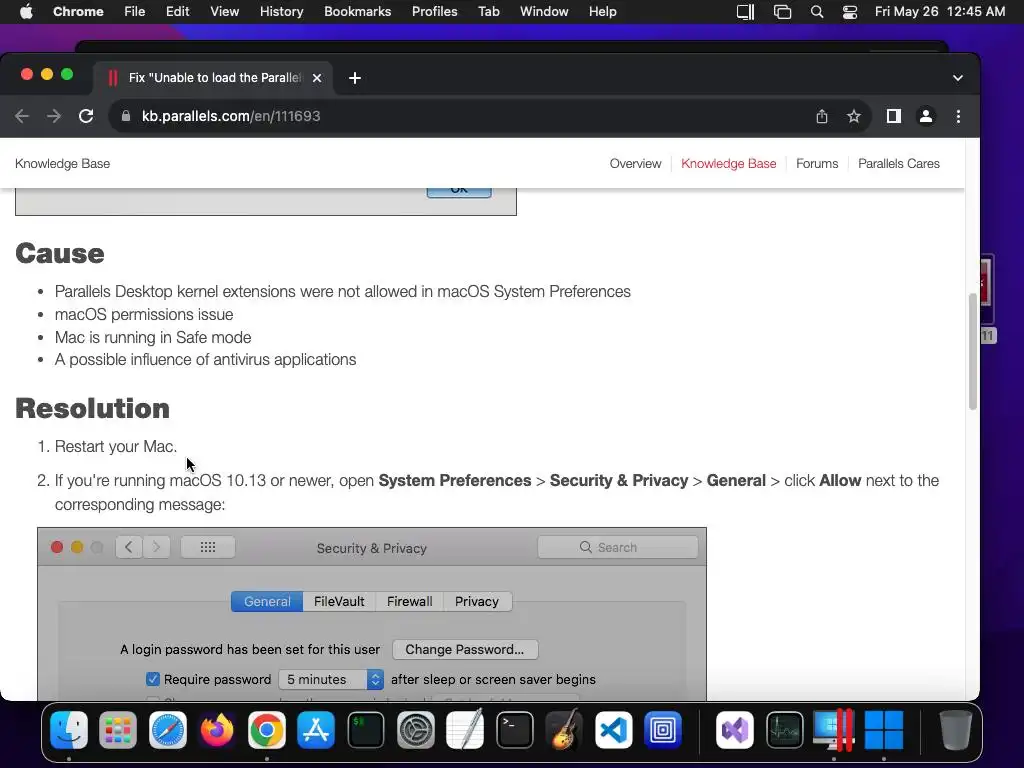The width and height of the screenshot is (1024, 768).
Task: Expand tab search chevron
Action: click(x=957, y=78)
